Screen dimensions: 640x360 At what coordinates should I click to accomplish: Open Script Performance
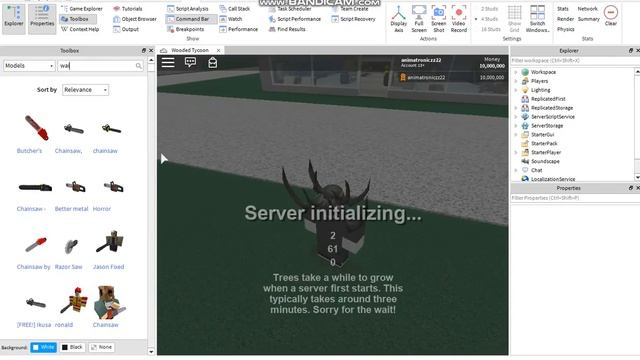point(295,19)
